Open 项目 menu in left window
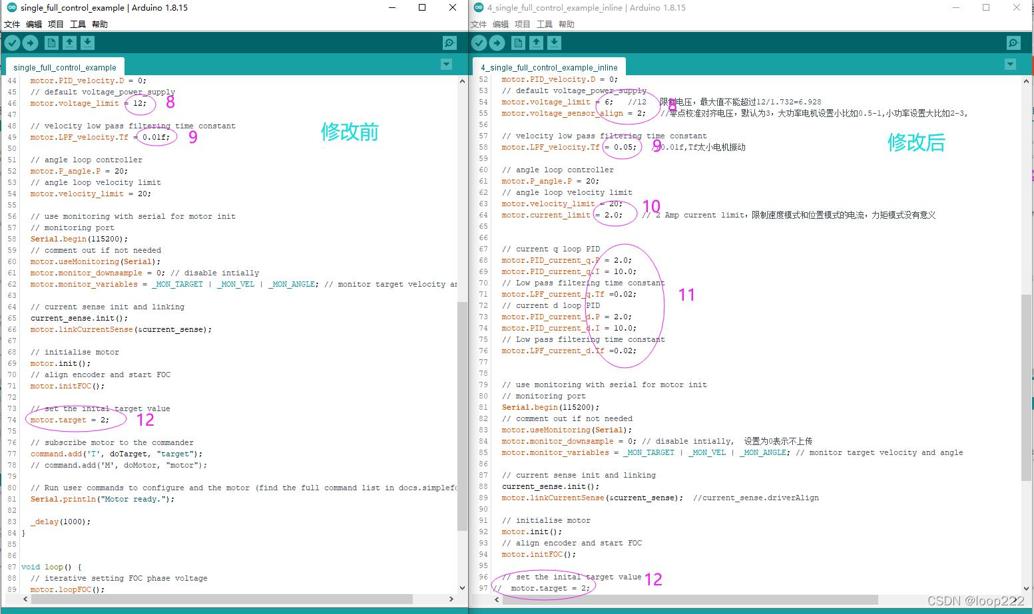1034x614 pixels. pyautogui.click(x=55, y=24)
